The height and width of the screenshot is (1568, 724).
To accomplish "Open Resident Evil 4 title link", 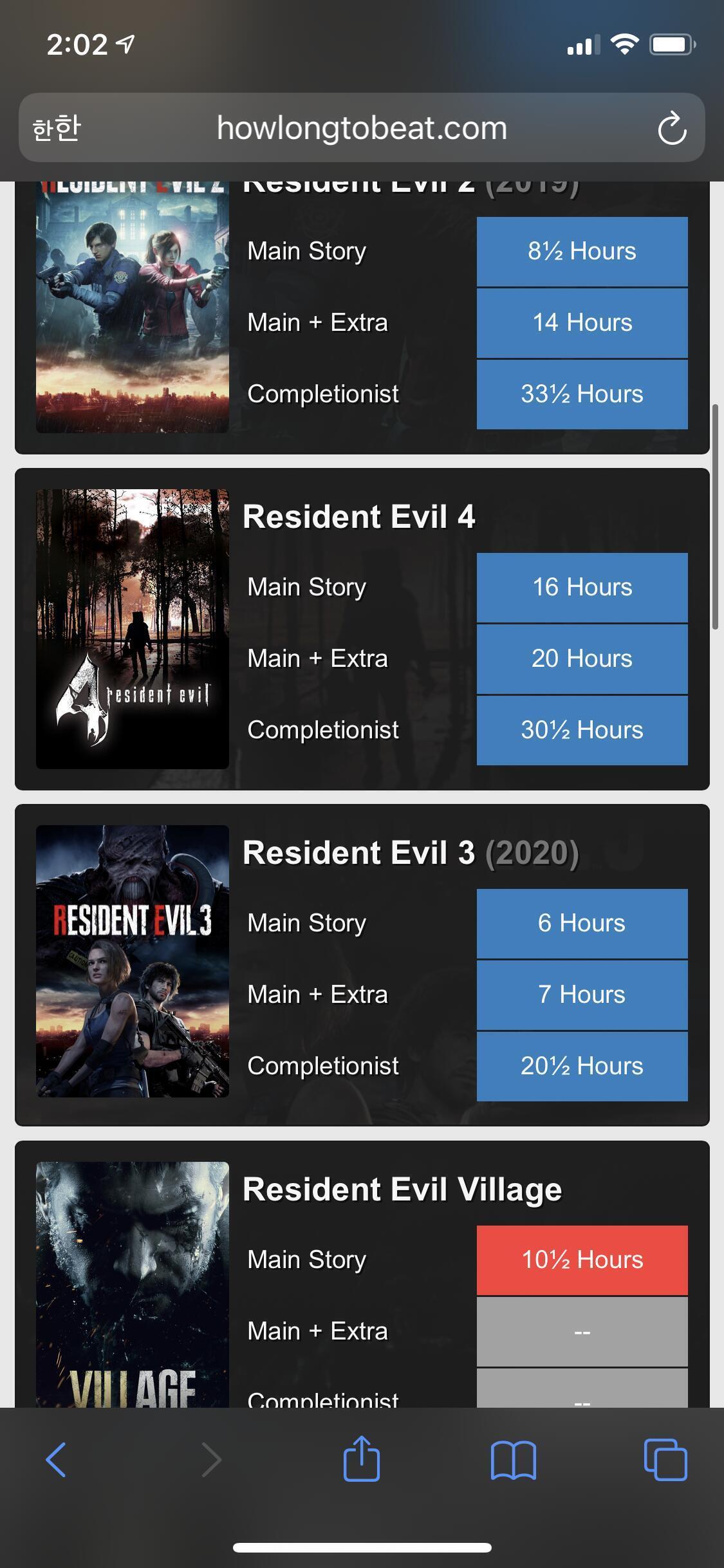I will (x=359, y=516).
